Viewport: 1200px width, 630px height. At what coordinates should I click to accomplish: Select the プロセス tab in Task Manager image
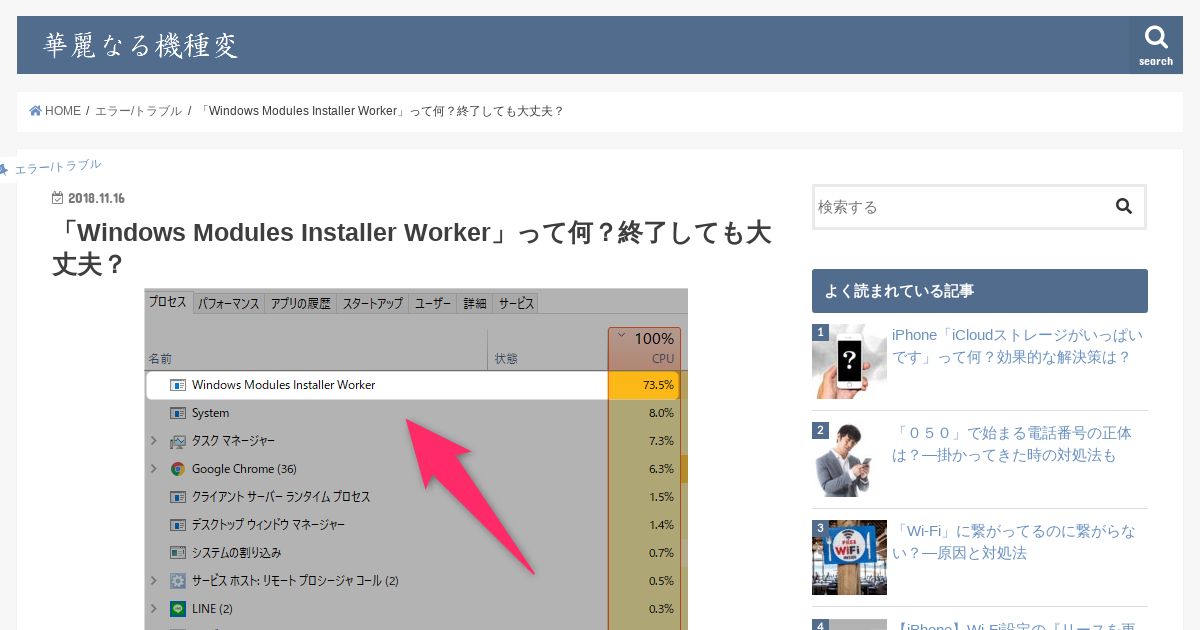click(x=168, y=302)
